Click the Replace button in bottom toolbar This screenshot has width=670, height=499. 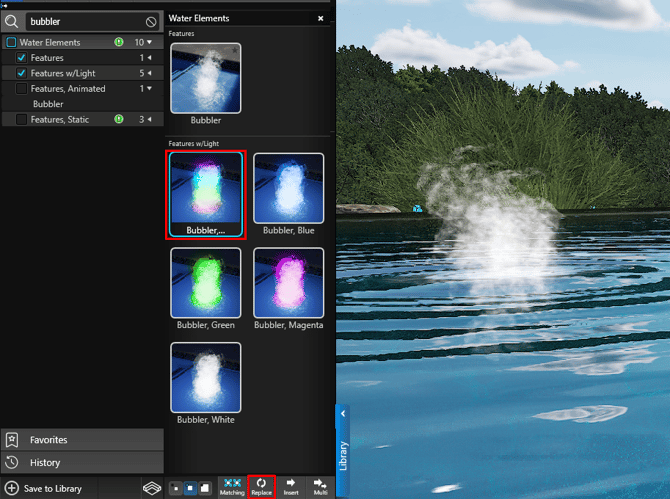pos(261,486)
